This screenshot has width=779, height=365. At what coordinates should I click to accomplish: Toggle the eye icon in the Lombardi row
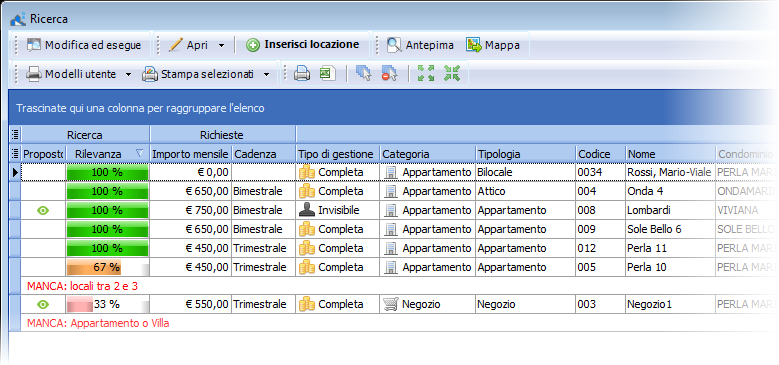(x=44, y=211)
